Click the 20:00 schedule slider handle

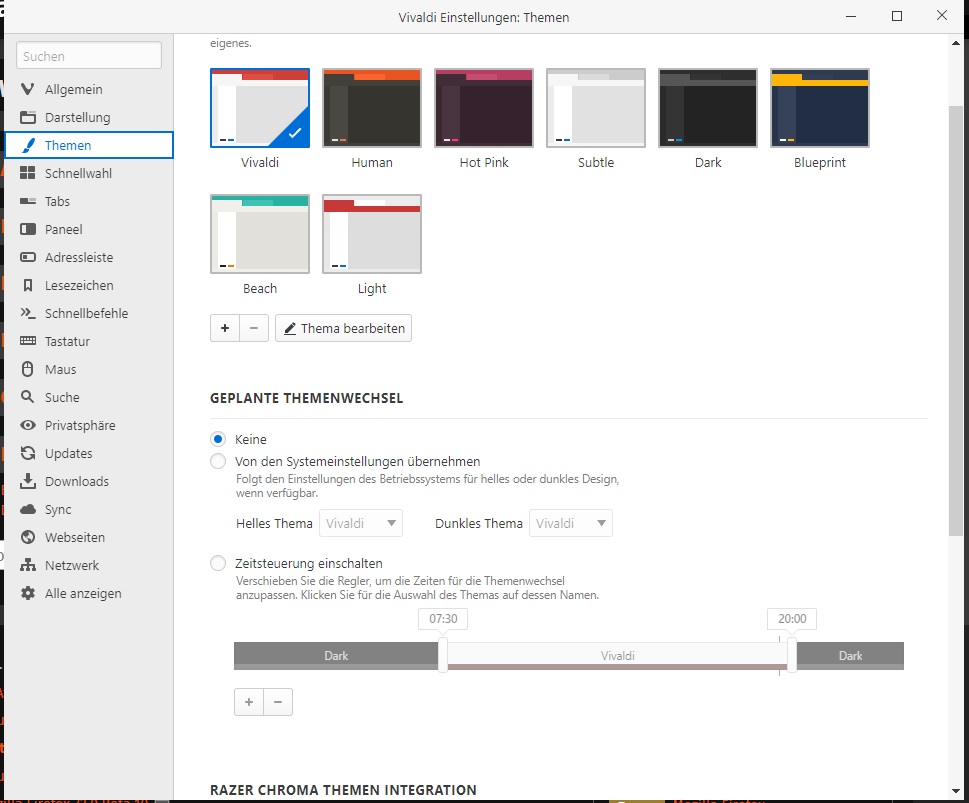tap(792, 655)
